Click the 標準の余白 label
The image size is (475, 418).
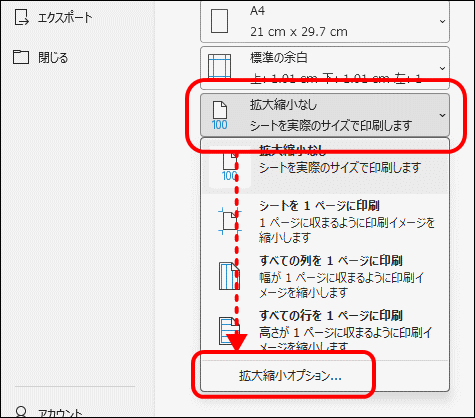pyautogui.click(x=279, y=58)
